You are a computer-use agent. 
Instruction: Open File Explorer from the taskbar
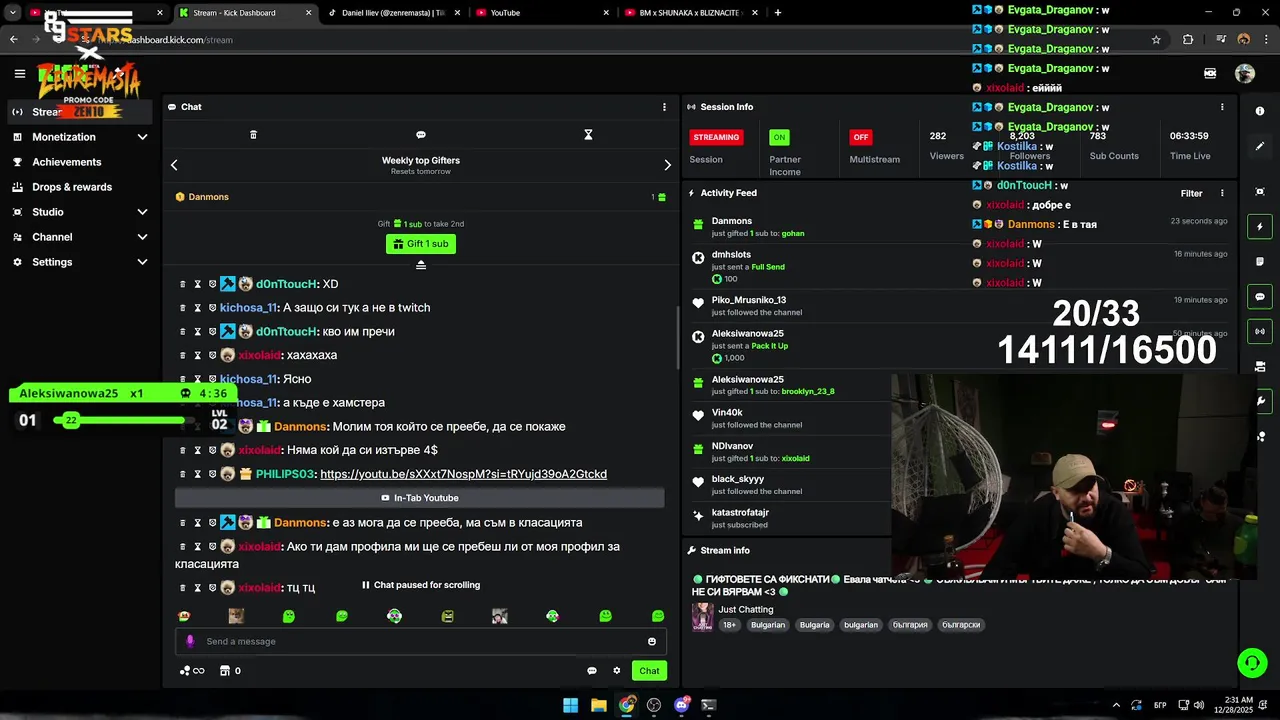point(598,705)
